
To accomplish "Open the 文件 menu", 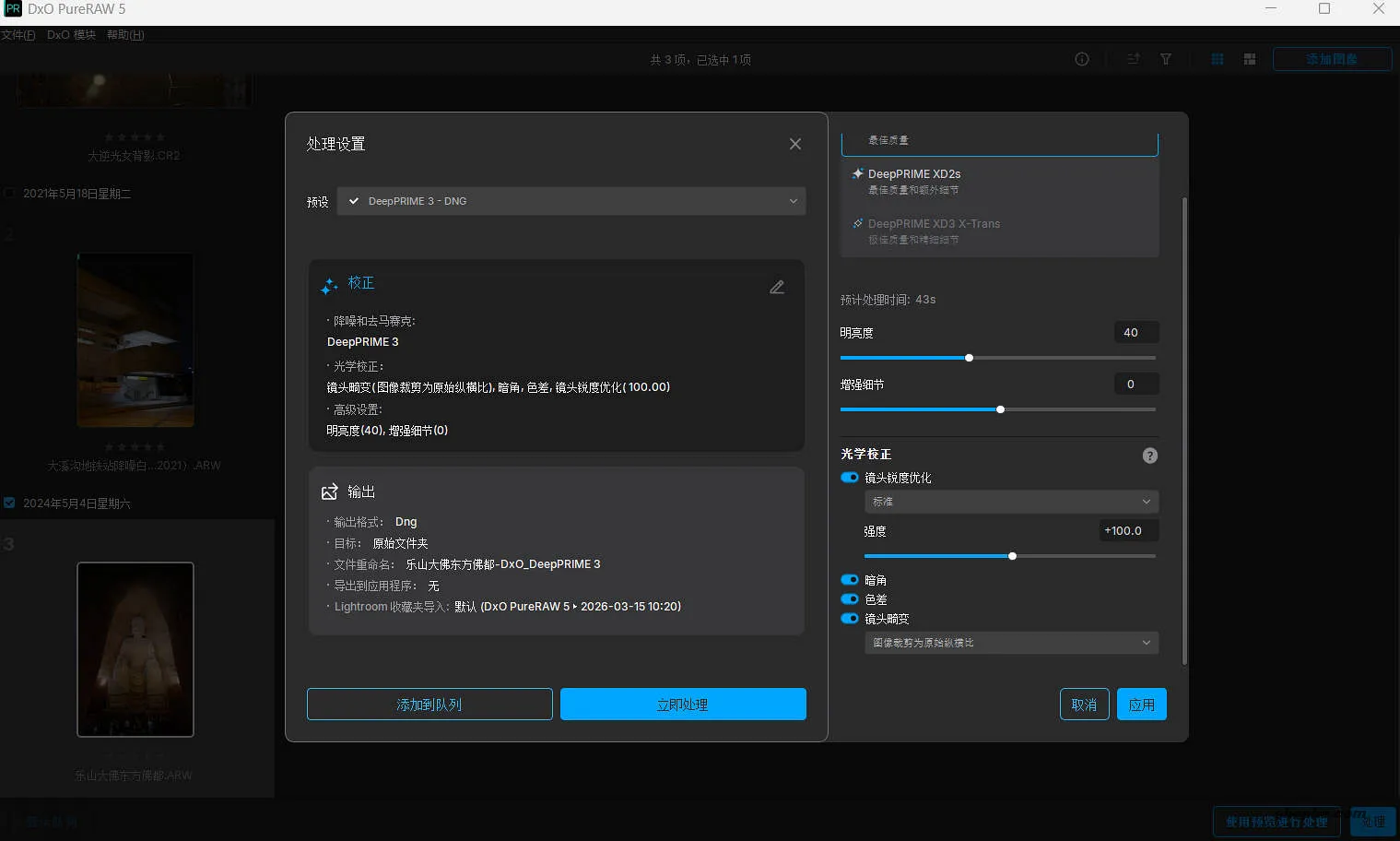I will (x=18, y=34).
